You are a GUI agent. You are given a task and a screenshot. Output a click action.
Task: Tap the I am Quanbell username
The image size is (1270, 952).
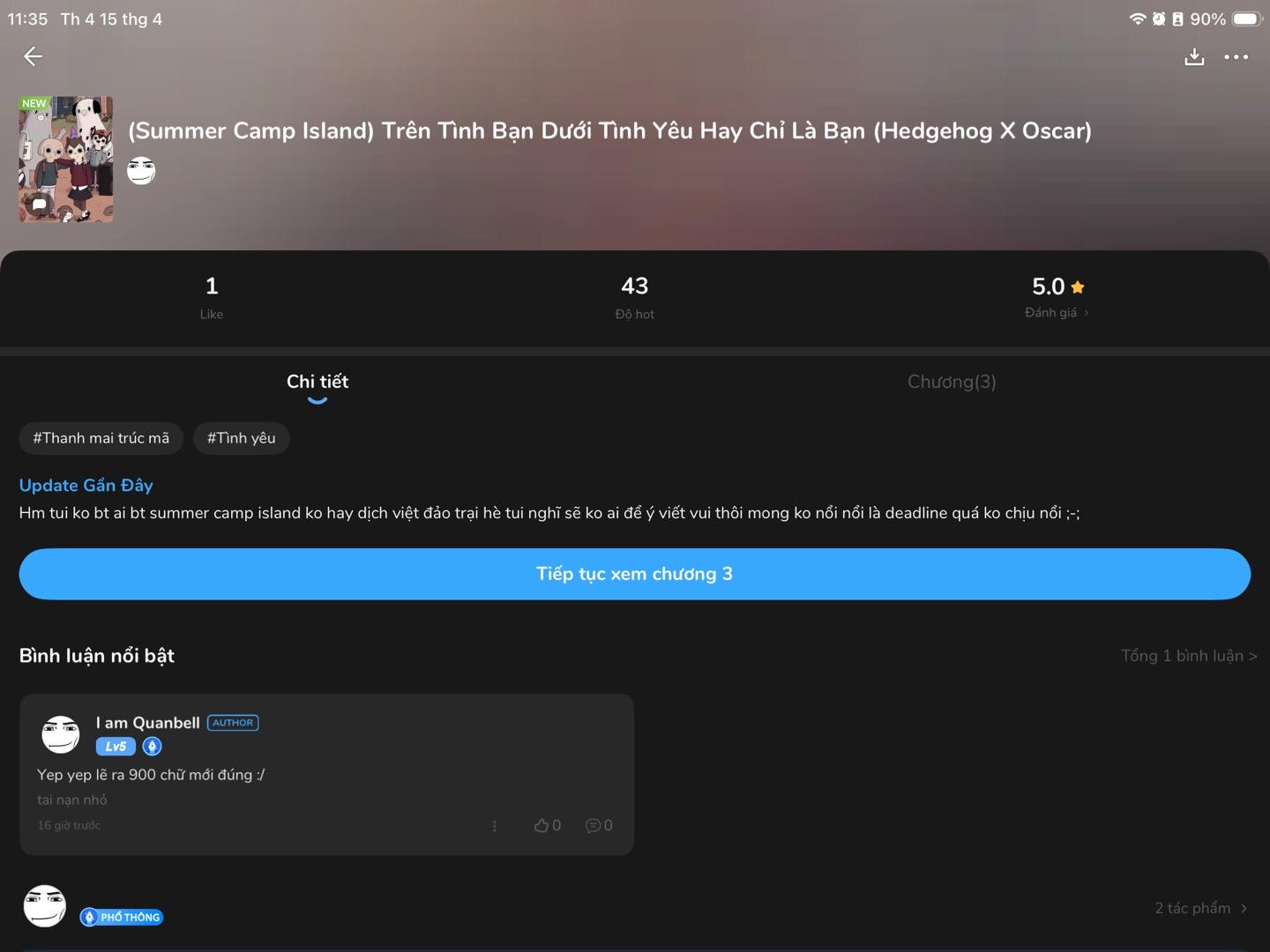coord(148,723)
